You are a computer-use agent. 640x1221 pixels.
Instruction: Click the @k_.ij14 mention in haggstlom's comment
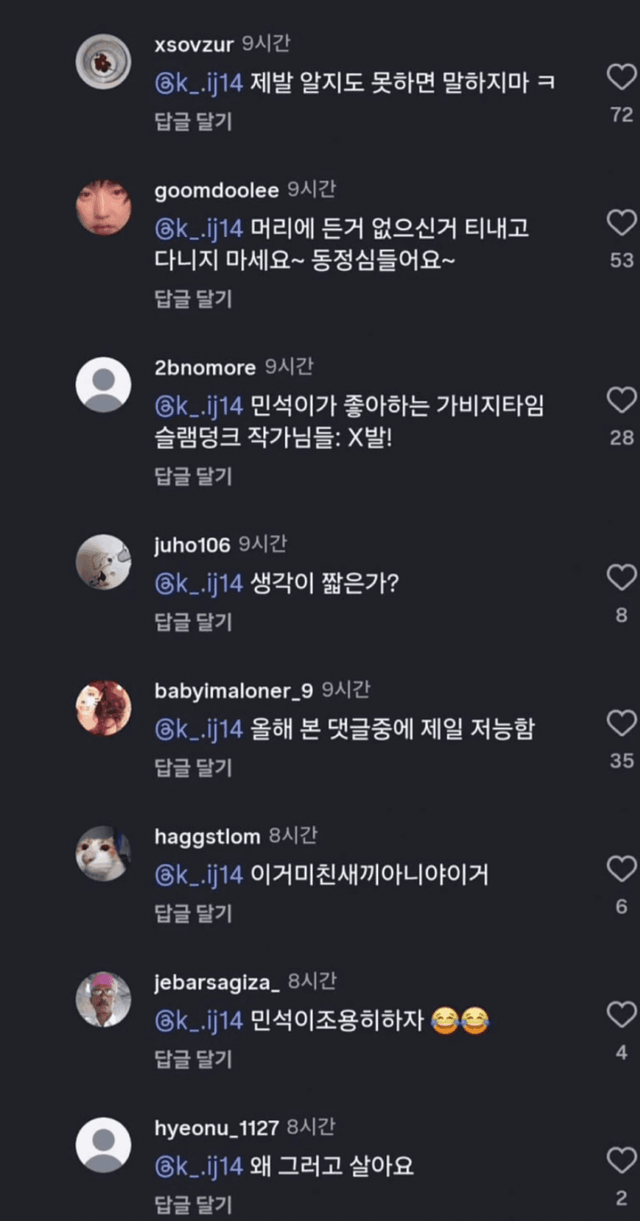click(x=199, y=875)
